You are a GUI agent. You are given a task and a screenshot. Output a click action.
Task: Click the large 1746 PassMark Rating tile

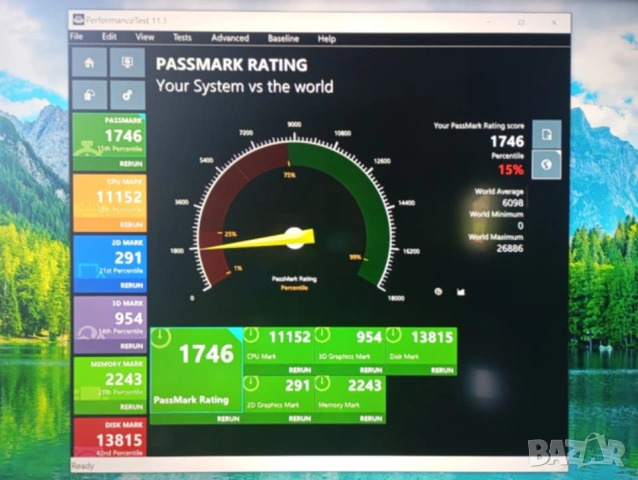click(x=197, y=370)
